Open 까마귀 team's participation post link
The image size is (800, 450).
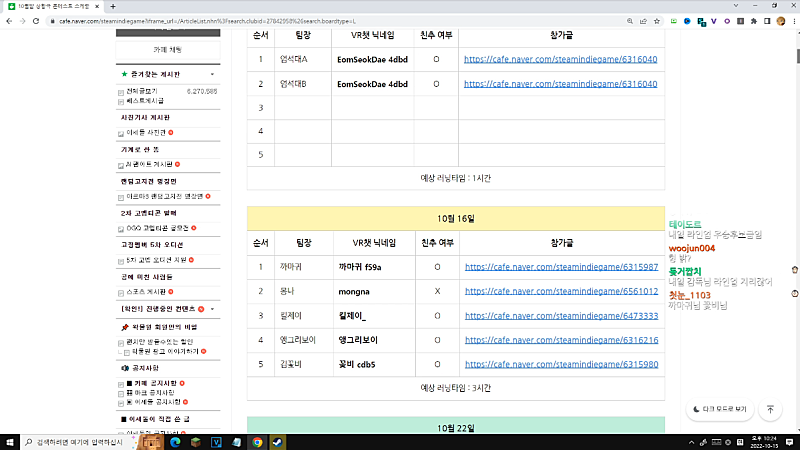click(x=560, y=267)
